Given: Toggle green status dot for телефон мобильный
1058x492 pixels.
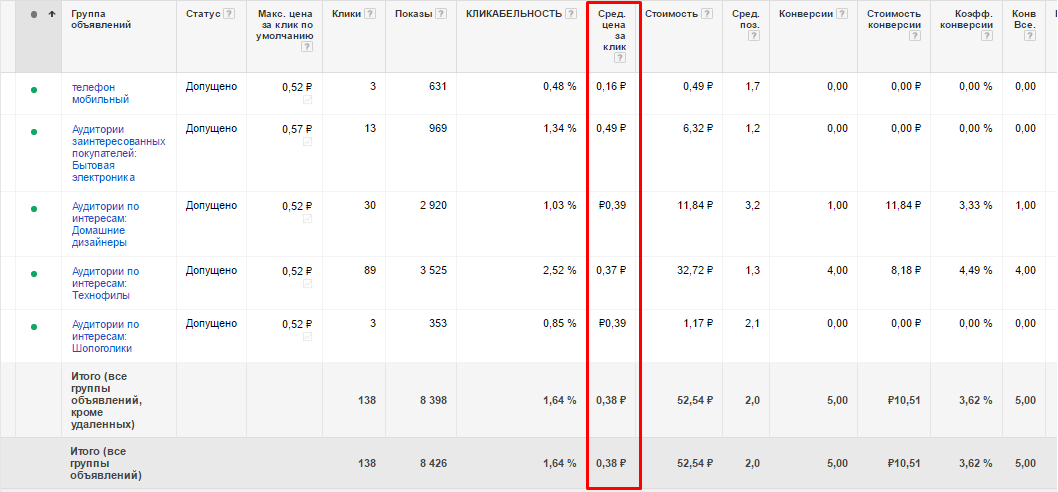Looking at the screenshot, I should [34, 89].
